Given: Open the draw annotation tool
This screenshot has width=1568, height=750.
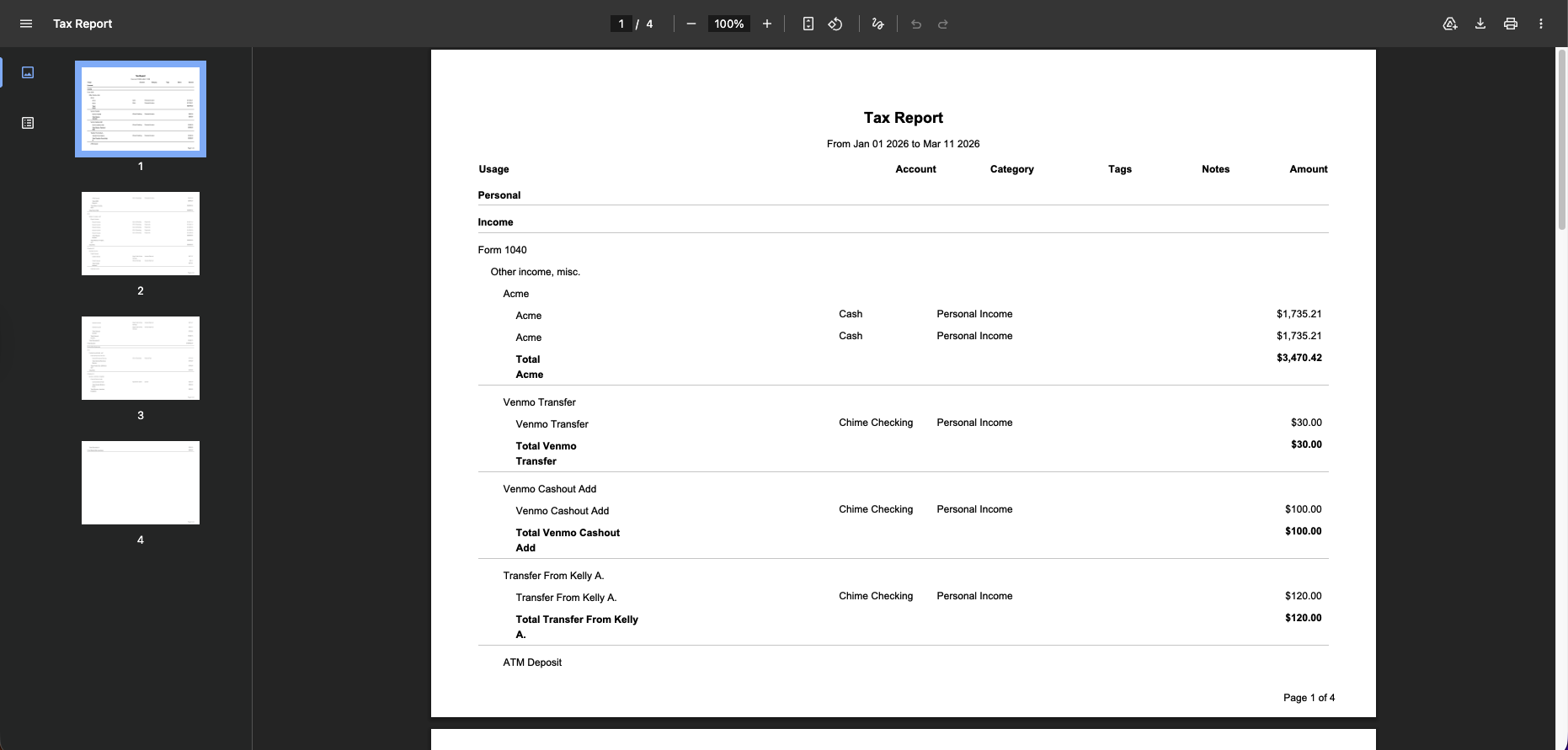Looking at the screenshot, I should click(x=877, y=24).
